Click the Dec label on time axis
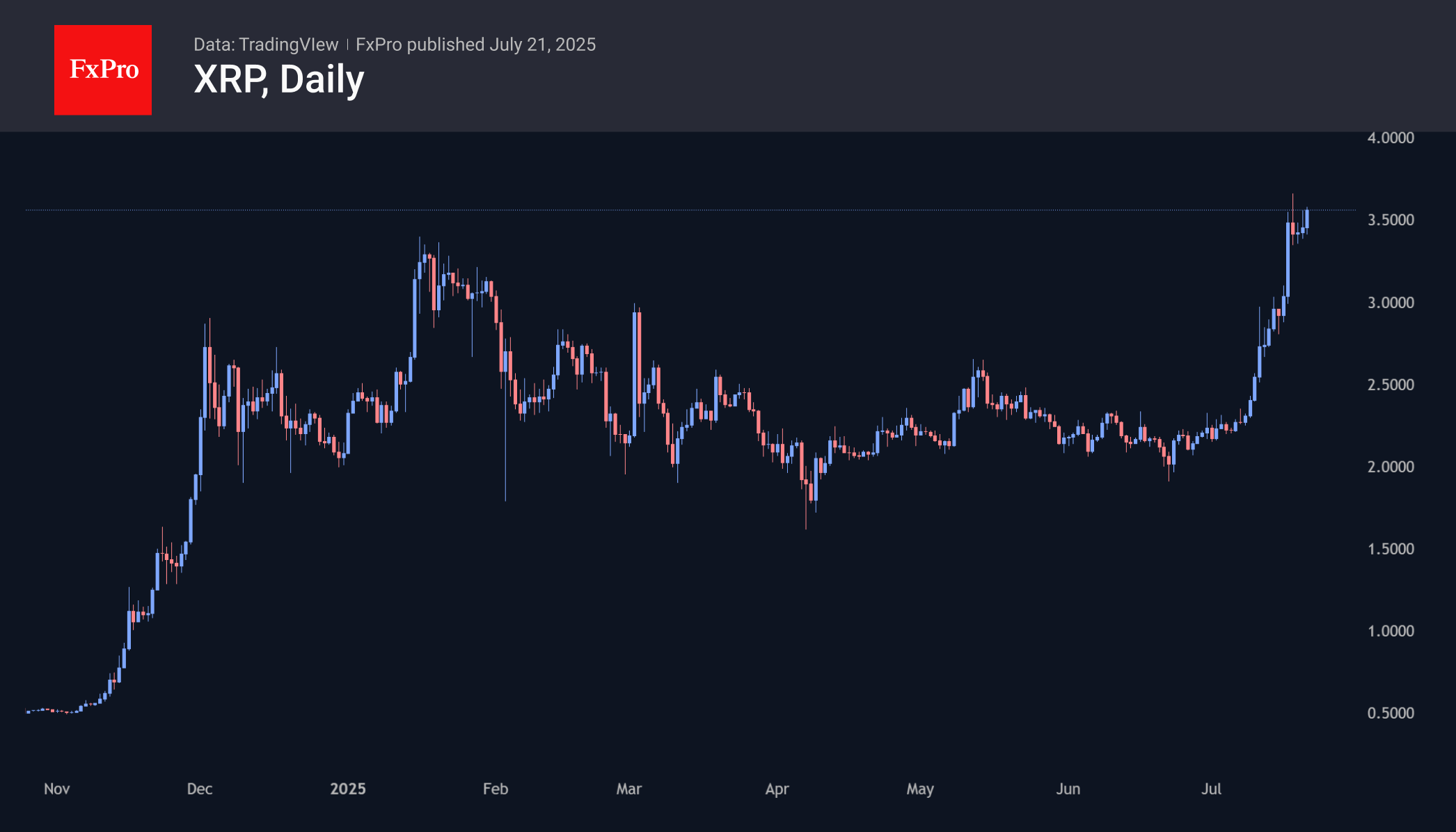The width and height of the screenshot is (1456, 832). click(x=200, y=789)
